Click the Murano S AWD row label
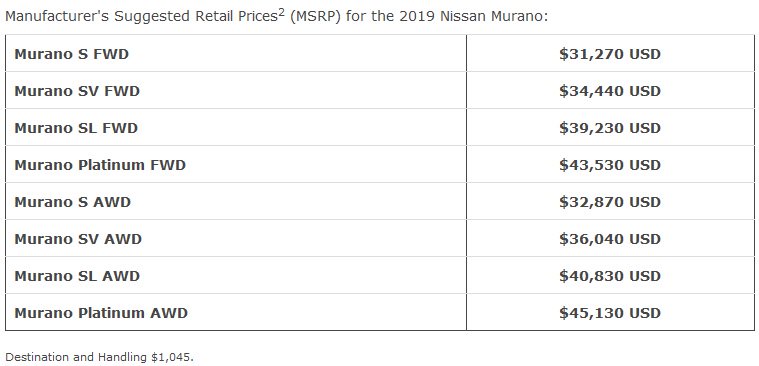This screenshot has height=366, width=759. (x=73, y=202)
